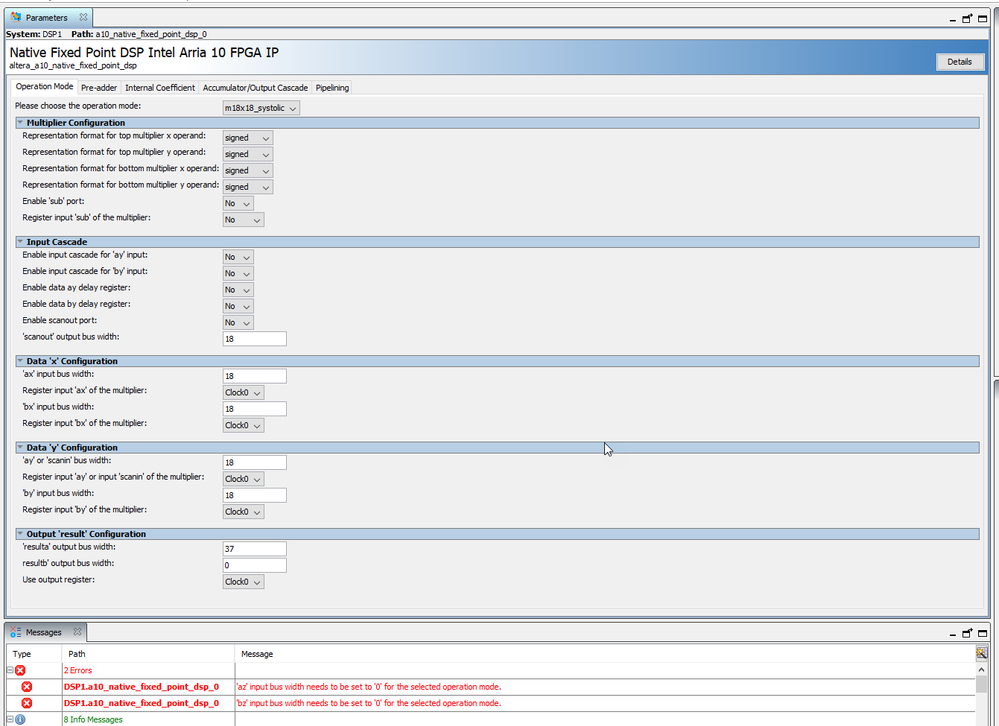Viewport: 999px width, 726px height.
Task: Close the Parameters tab via its X icon
Action: point(83,17)
